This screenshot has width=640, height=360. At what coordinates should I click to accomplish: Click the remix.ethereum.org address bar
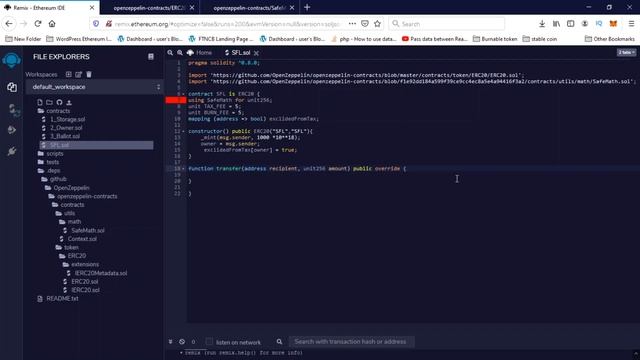227,24
